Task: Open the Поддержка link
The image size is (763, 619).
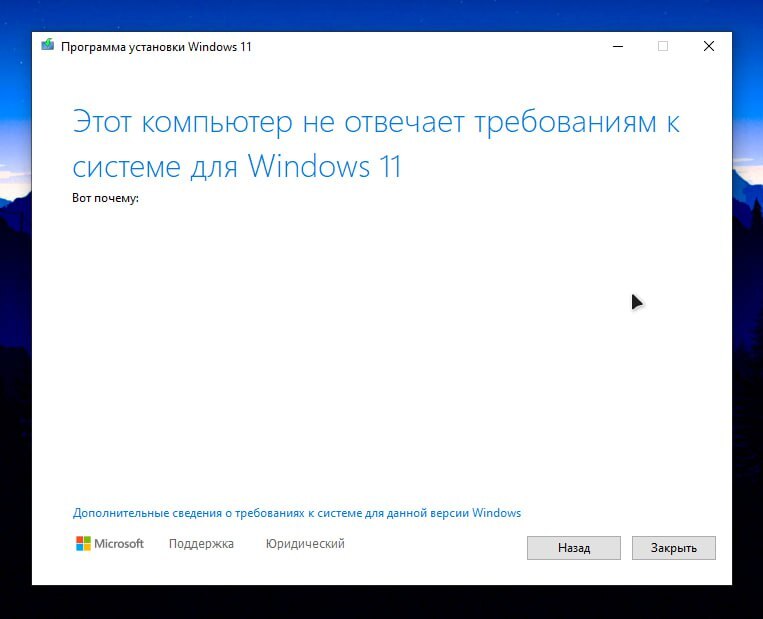Action: point(201,544)
